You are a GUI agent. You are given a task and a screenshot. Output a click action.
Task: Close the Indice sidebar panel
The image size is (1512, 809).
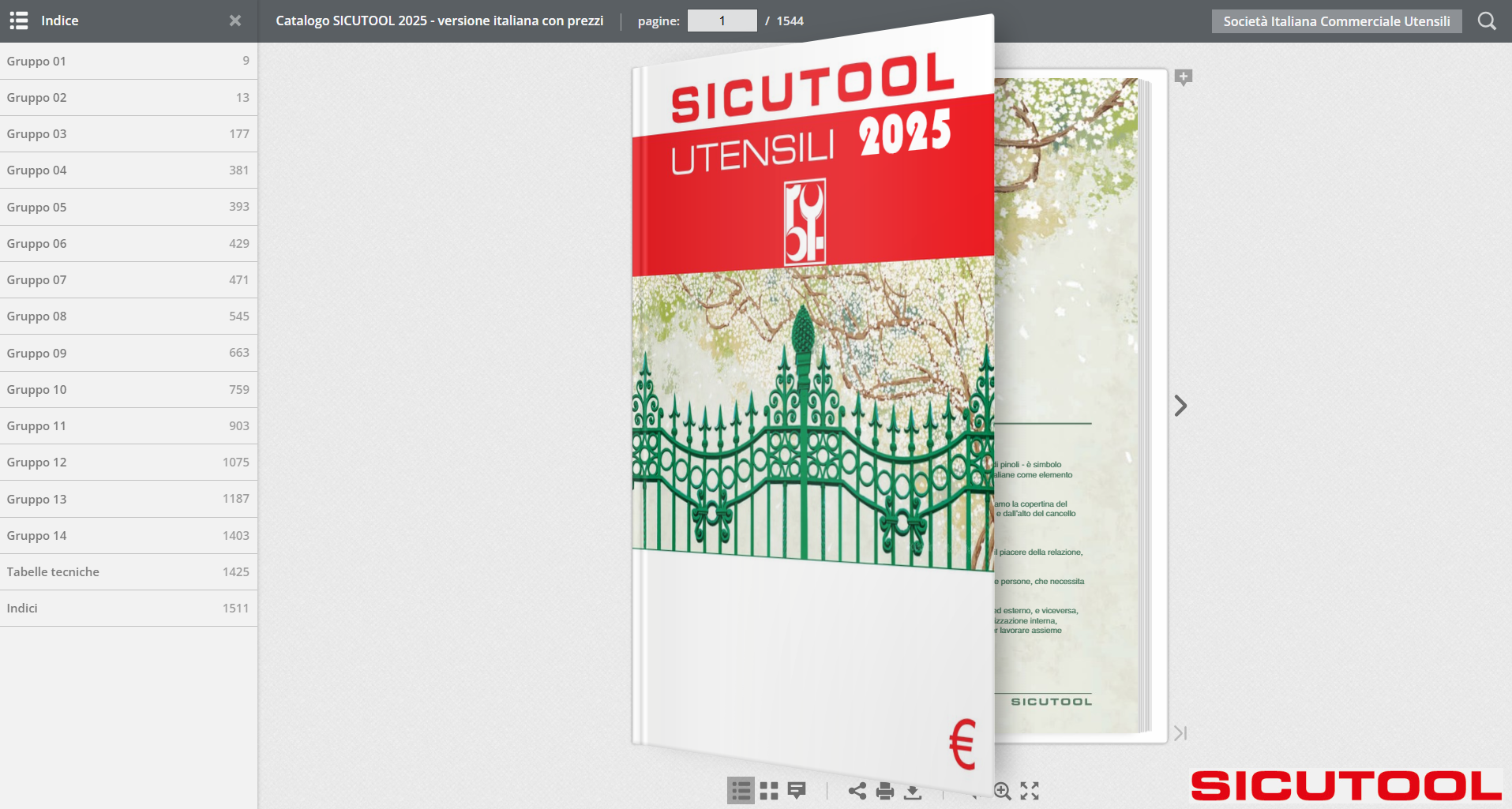(x=235, y=21)
